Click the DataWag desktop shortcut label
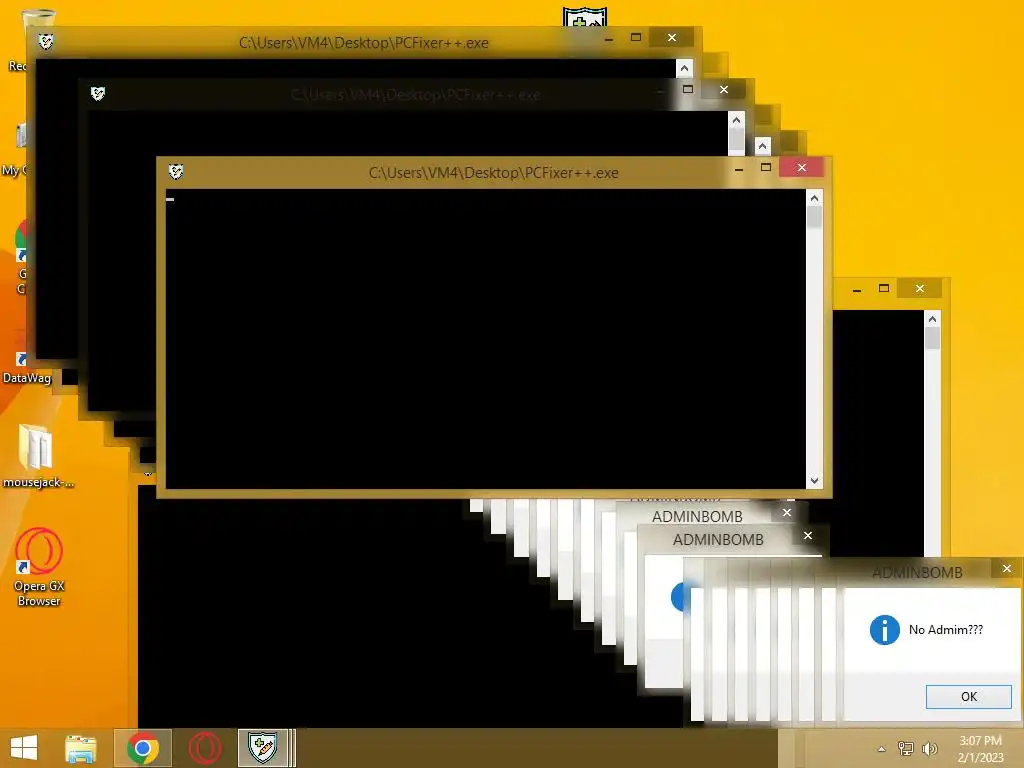Screen dimensions: 1024x768 [27, 378]
